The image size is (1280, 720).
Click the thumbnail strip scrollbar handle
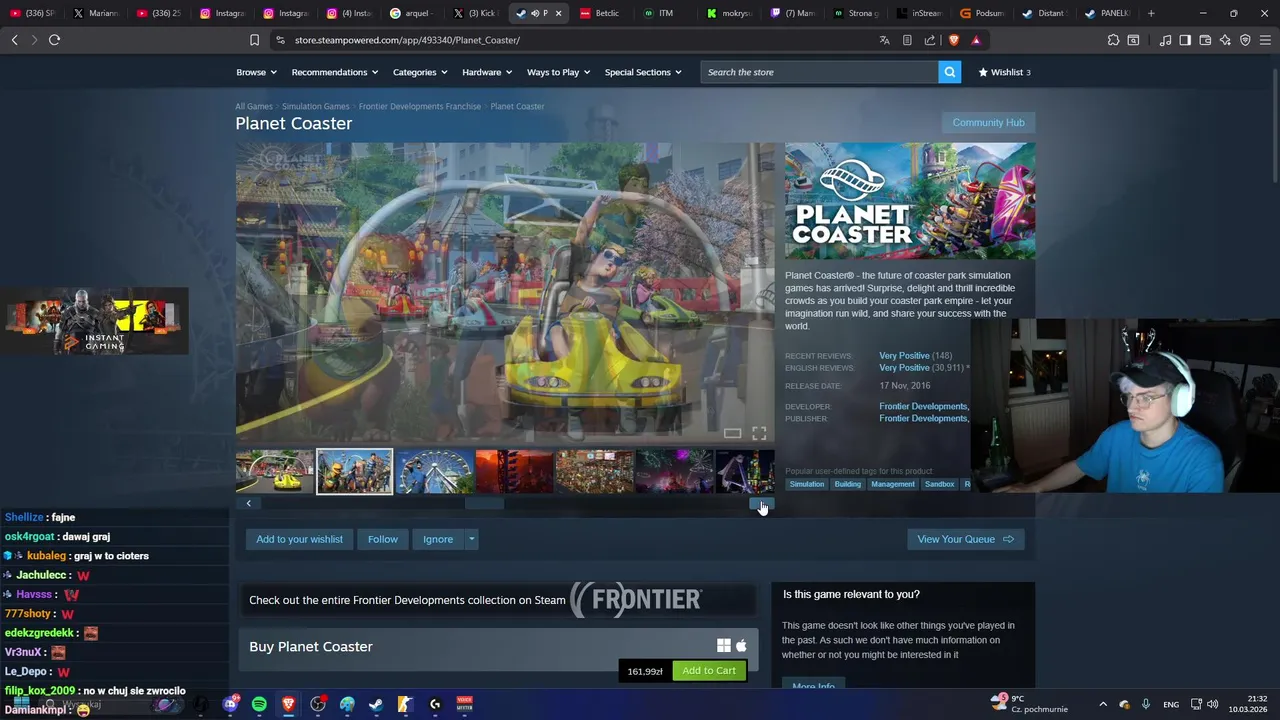click(484, 503)
